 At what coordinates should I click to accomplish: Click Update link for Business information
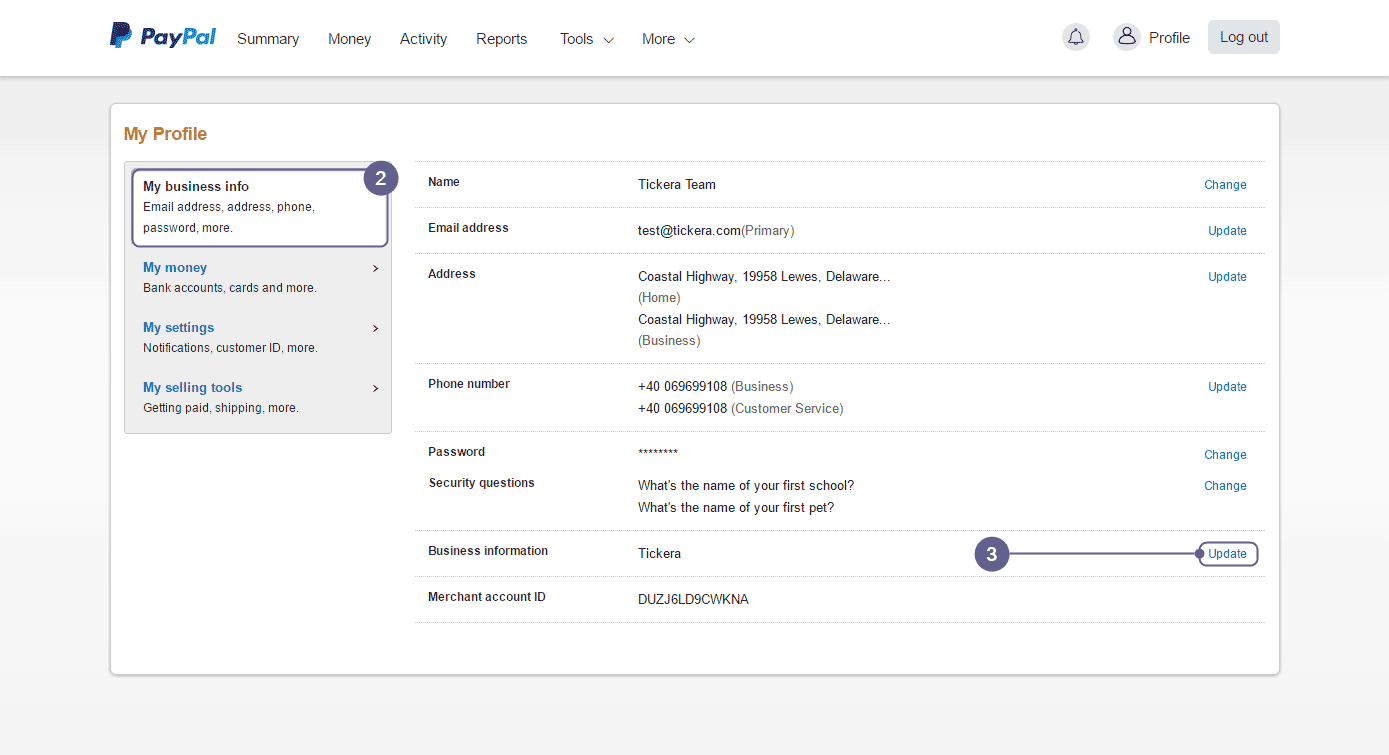pos(1227,554)
